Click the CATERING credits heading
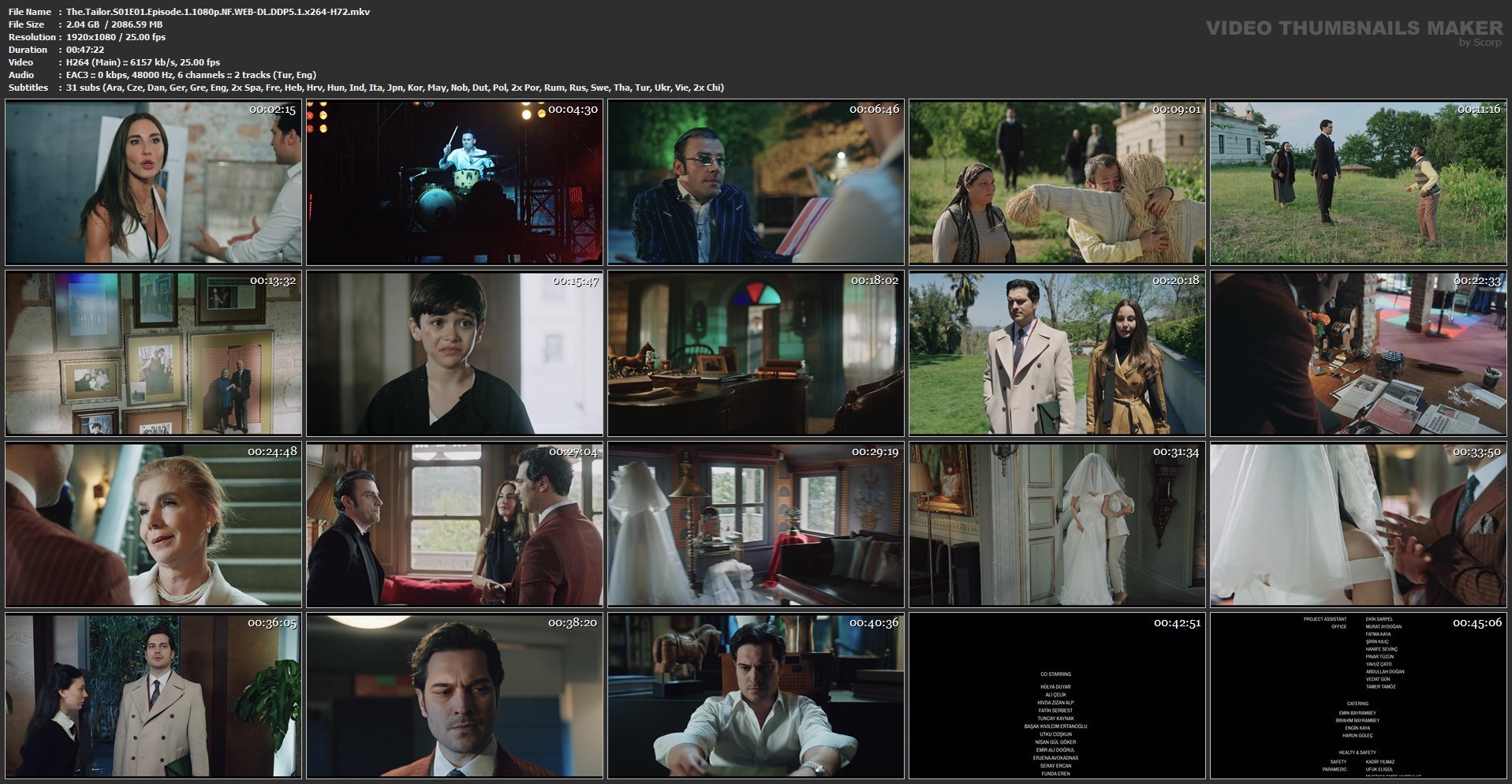 pos(1357,704)
